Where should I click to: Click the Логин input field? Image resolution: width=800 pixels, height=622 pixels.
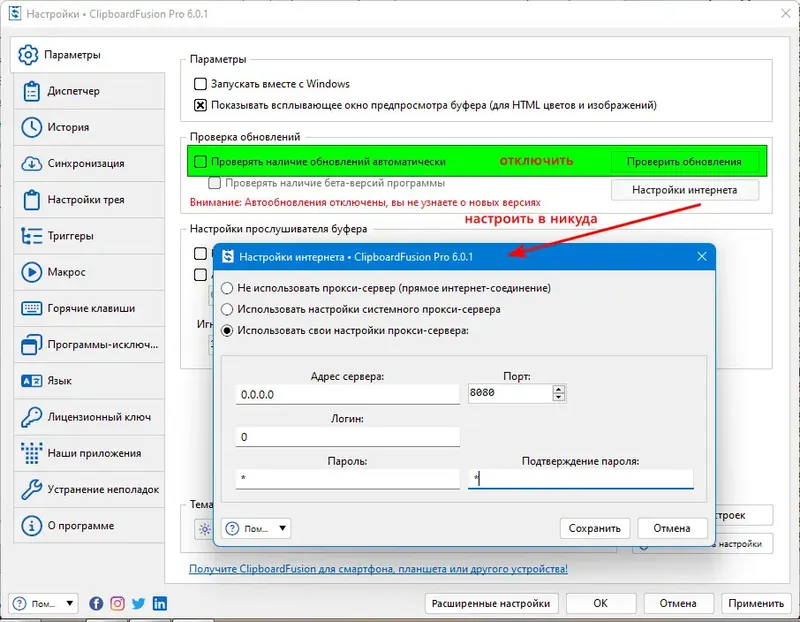[x=347, y=437]
